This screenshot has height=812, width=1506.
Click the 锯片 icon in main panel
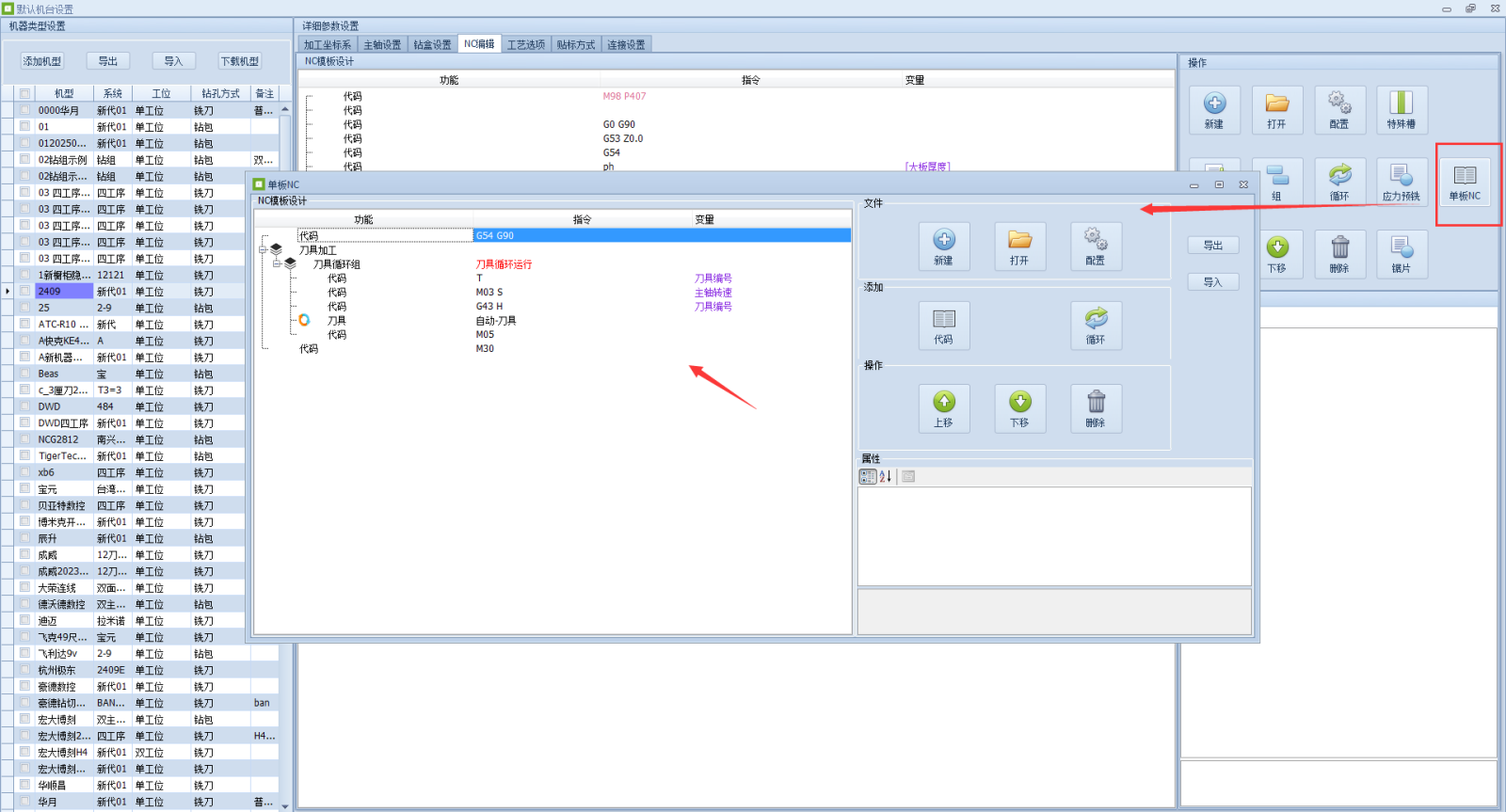tap(1402, 254)
